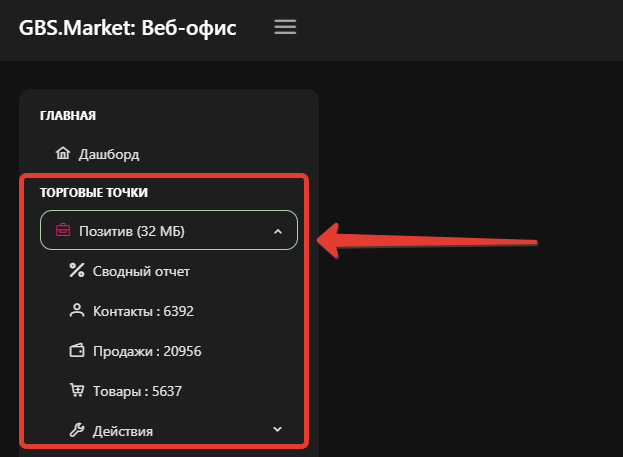Open the hamburger menu in header
The height and width of the screenshot is (457, 623).
[285, 28]
